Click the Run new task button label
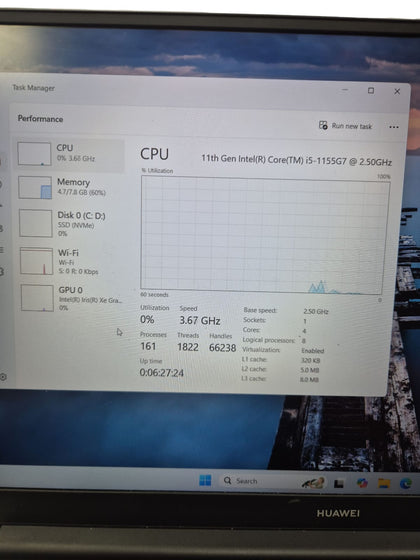The width and height of the screenshot is (420, 560). coord(352,126)
